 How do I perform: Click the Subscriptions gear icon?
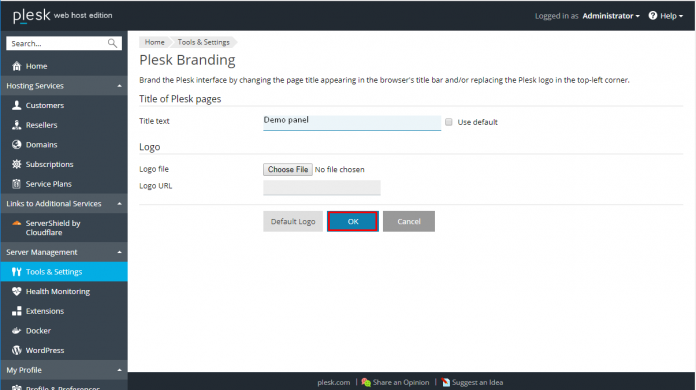[x=16, y=164]
